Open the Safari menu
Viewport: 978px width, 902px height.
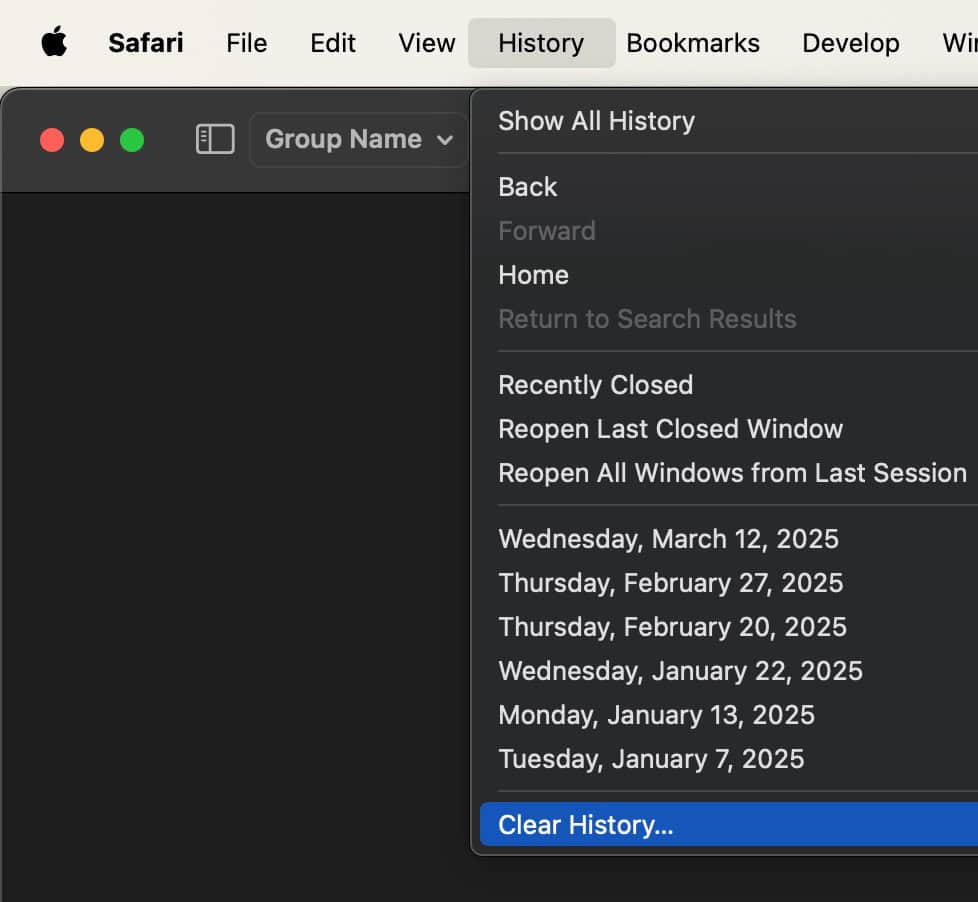(145, 42)
